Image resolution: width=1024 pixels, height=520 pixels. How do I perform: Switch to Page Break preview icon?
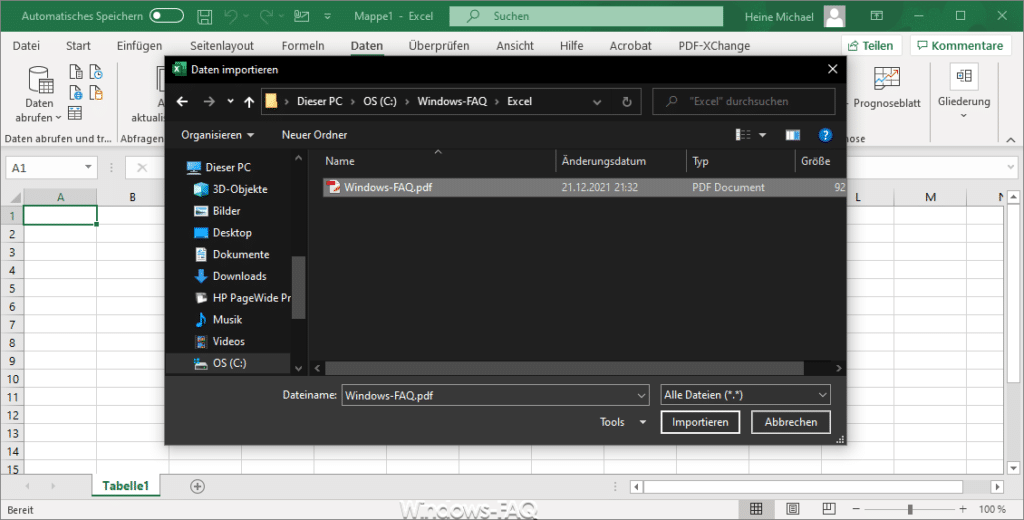coord(829,509)
